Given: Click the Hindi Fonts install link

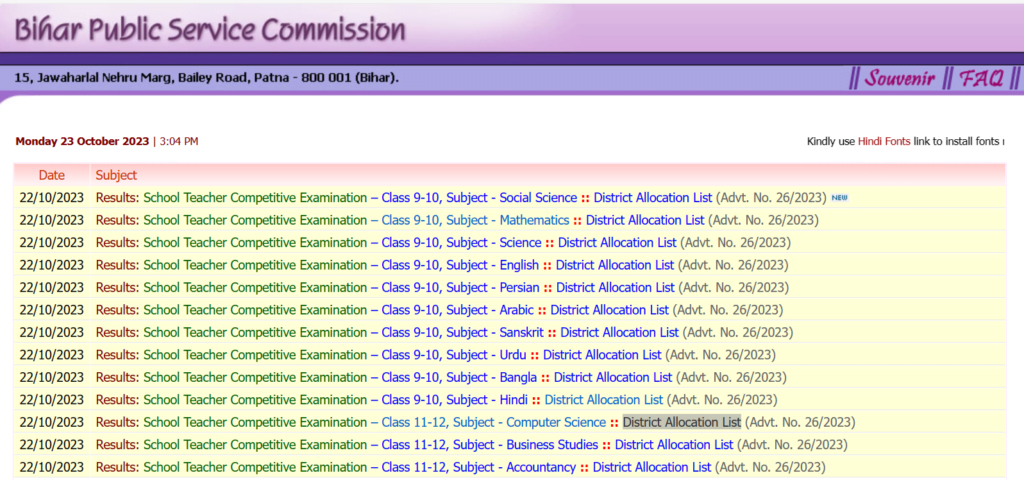Looking at the screenshot, I should tap(884, 141).
